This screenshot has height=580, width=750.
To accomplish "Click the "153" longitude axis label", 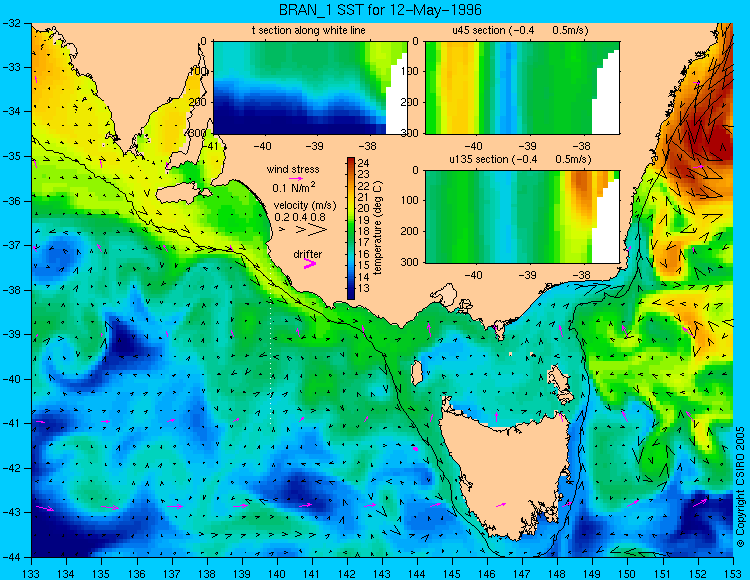I will point(733,572).
